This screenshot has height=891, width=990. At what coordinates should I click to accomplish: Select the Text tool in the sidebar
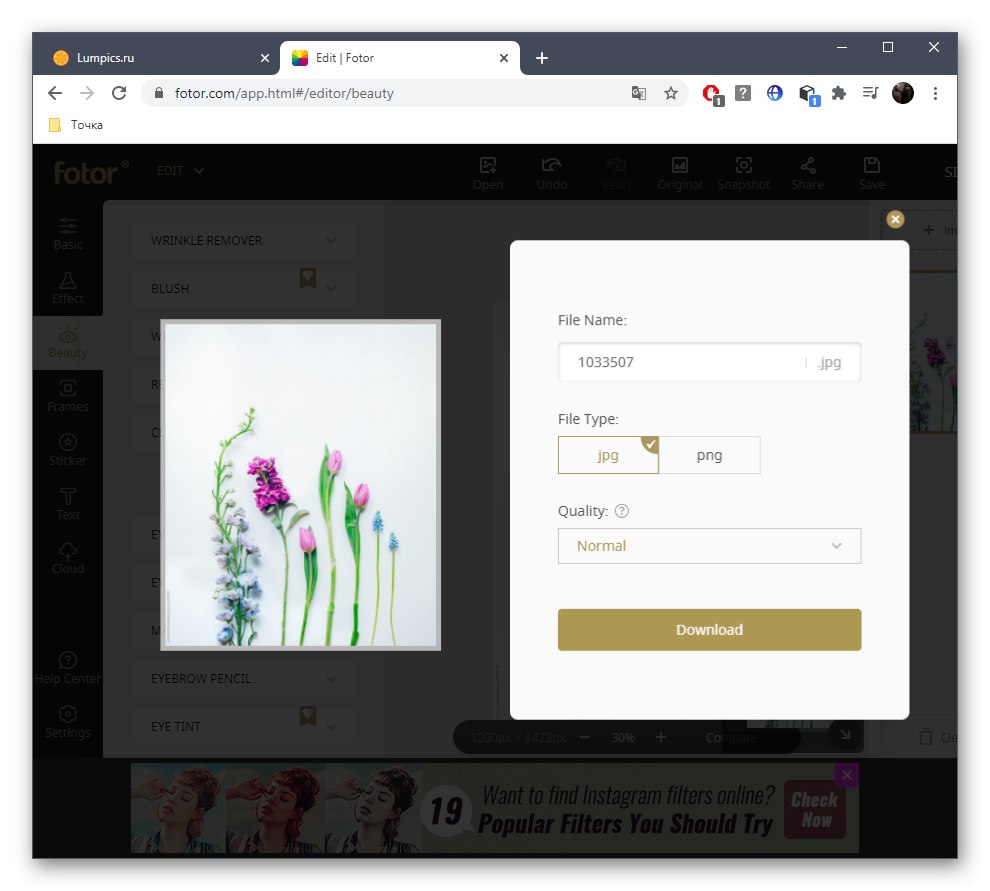click(67, 503)
